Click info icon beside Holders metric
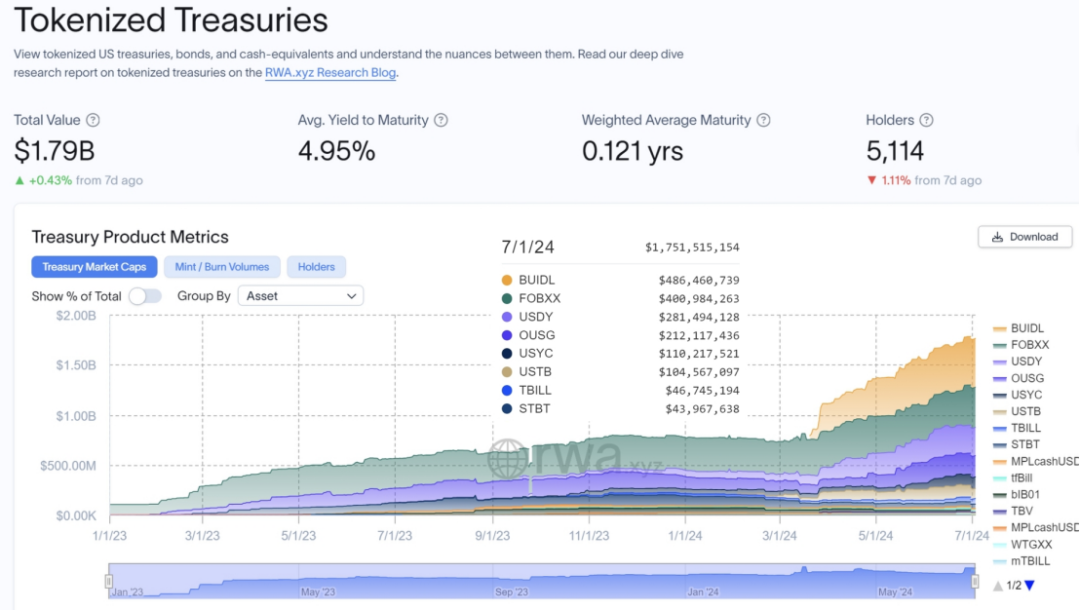Image resolution: width=1080 pixels, height=610 pixels. [926, 120]
